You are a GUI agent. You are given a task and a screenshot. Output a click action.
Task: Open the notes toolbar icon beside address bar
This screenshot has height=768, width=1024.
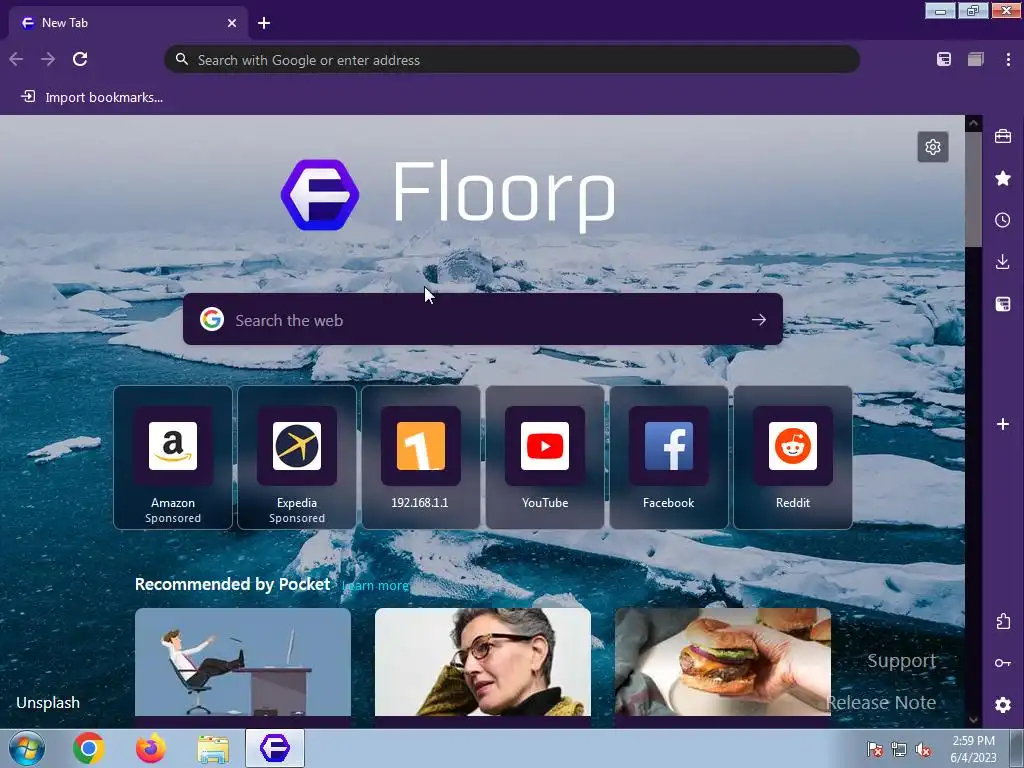click(944, 59)
